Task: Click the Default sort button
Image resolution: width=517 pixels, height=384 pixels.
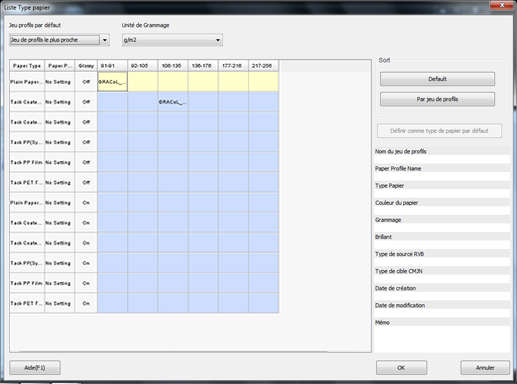Action: [437, 79]
